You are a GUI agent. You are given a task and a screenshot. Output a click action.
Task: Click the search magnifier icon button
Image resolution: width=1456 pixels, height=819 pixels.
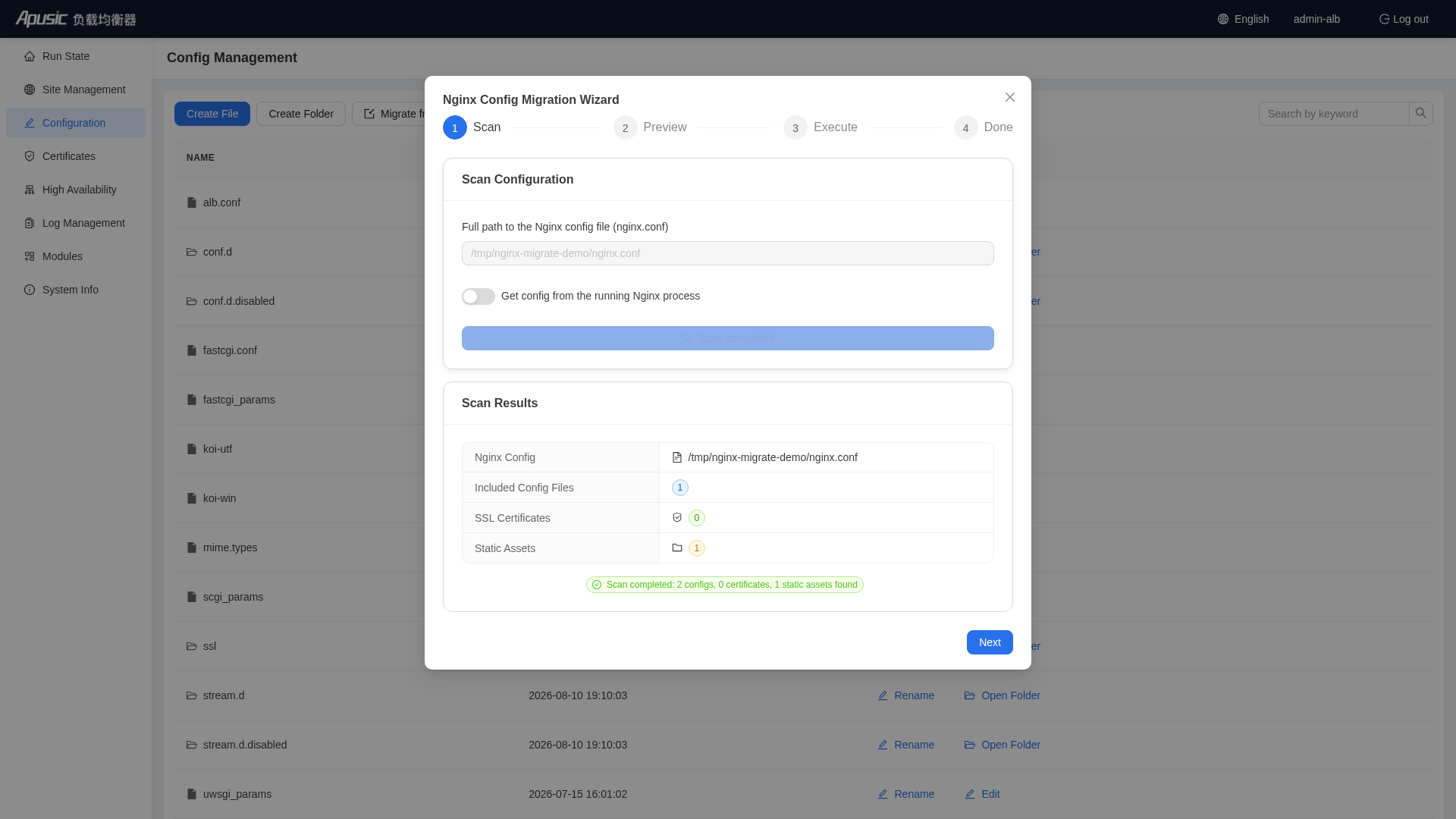pyautogui.click(x=1421, y=114)
